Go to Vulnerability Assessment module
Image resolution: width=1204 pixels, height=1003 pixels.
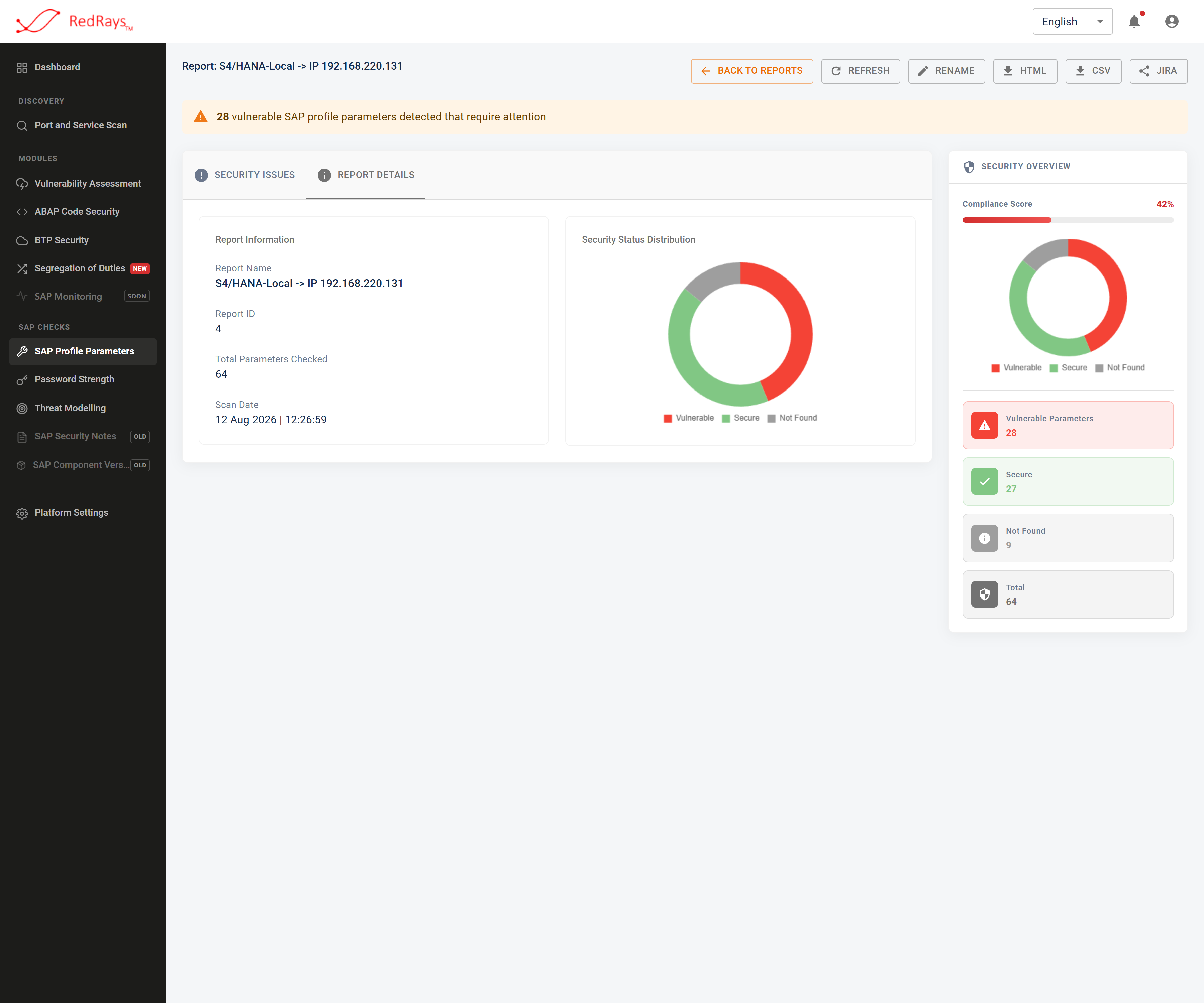point(83,184)
